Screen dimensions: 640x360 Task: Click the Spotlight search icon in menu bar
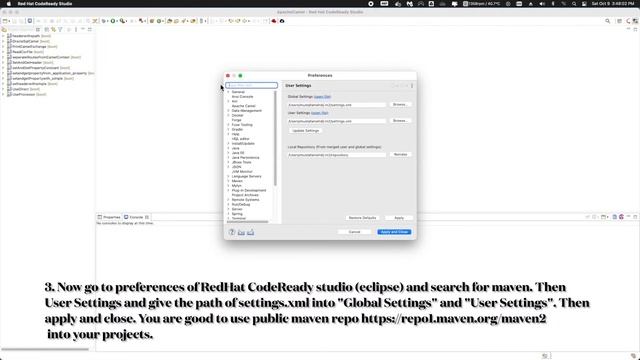click(x=574, y=4)
